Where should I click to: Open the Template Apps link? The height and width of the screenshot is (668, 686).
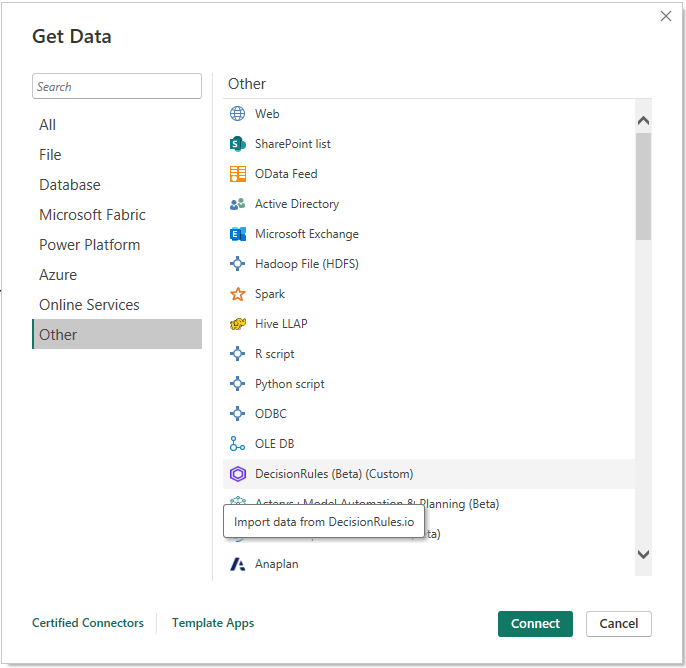click(213, 623)
